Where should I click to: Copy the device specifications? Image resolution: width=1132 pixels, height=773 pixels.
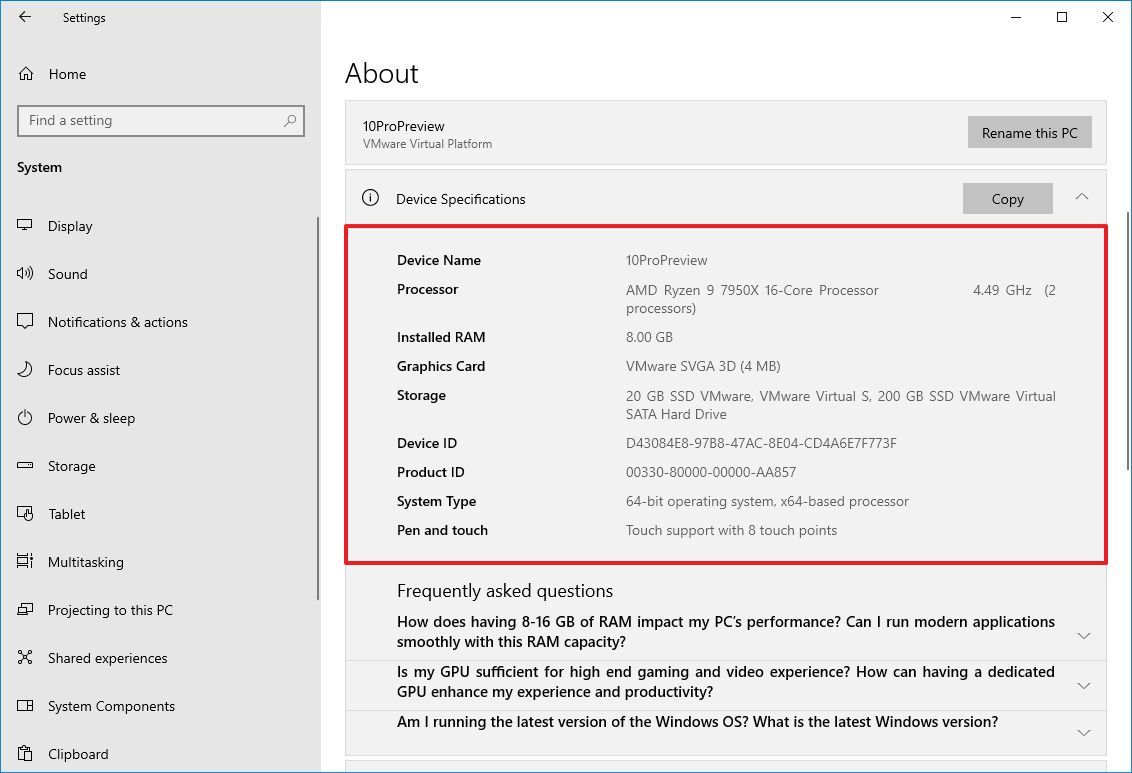click(1007, 198)
